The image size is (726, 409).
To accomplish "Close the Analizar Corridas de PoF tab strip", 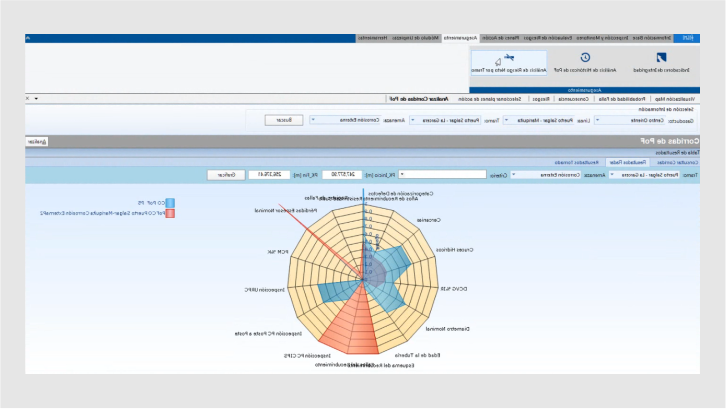I will coord(28,98).
